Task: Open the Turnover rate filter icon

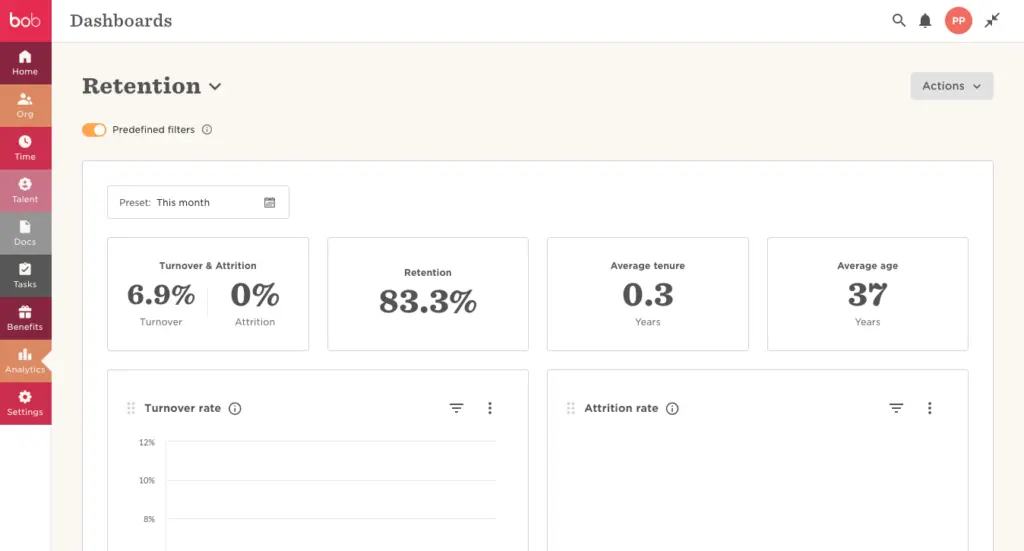Action: tap(456, 408)
